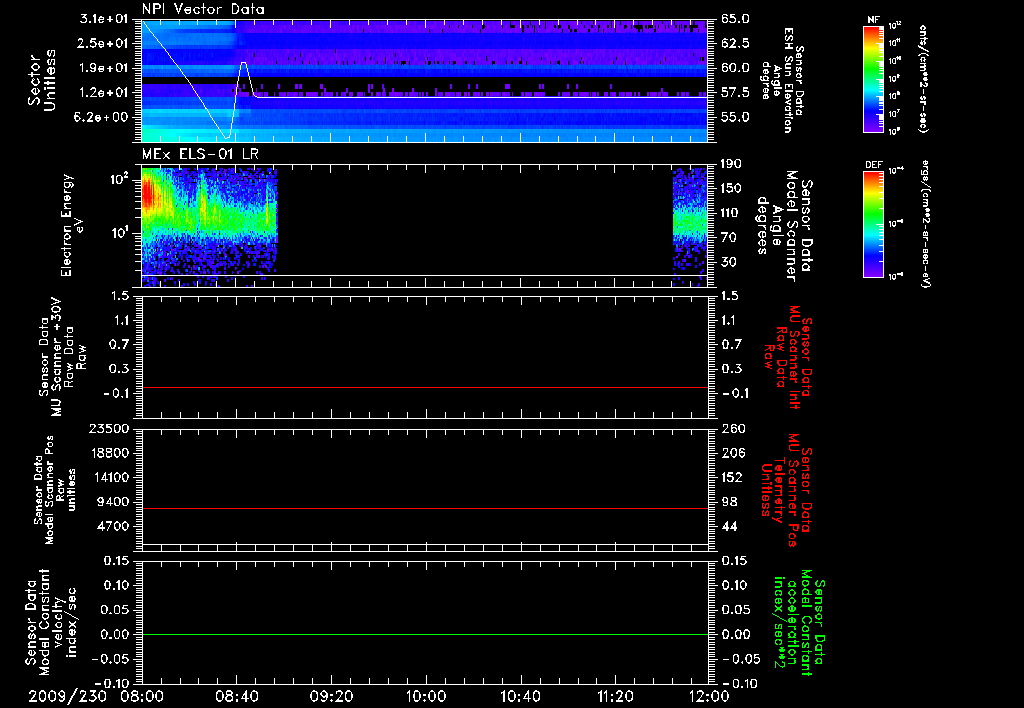Image resolution: width=1024 pixels, height=708 pixels.
Task: Click the red line in Scanner Pos panel
Action: click(425, 508)
